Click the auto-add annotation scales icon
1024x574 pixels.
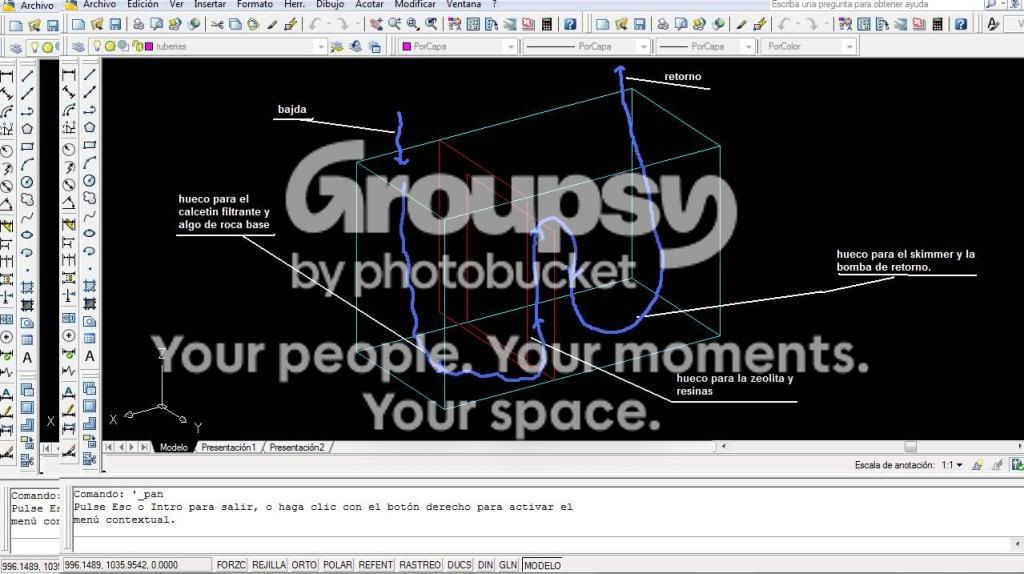997,465
